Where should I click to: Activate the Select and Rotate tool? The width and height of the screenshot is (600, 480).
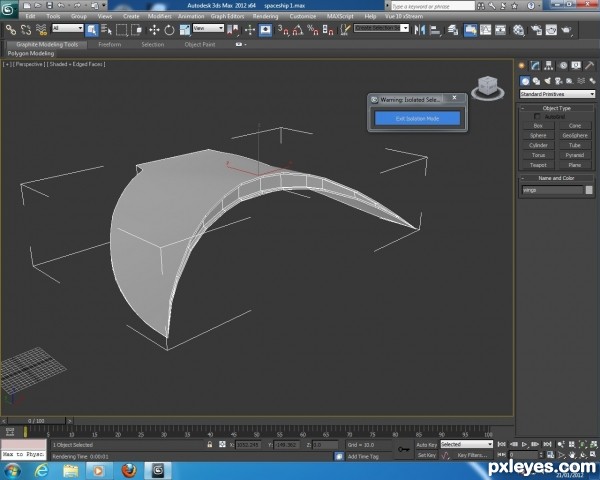point(169,30)
